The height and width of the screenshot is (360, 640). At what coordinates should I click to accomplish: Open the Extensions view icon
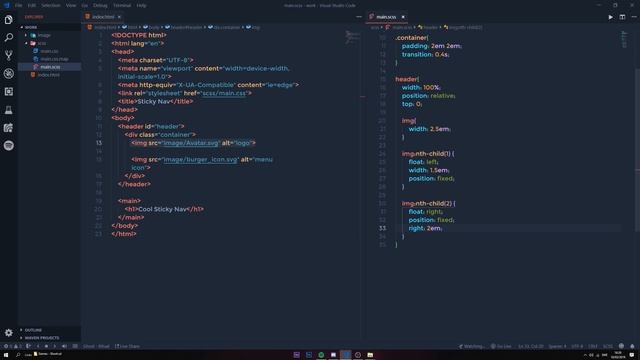(x=9, y=91)
